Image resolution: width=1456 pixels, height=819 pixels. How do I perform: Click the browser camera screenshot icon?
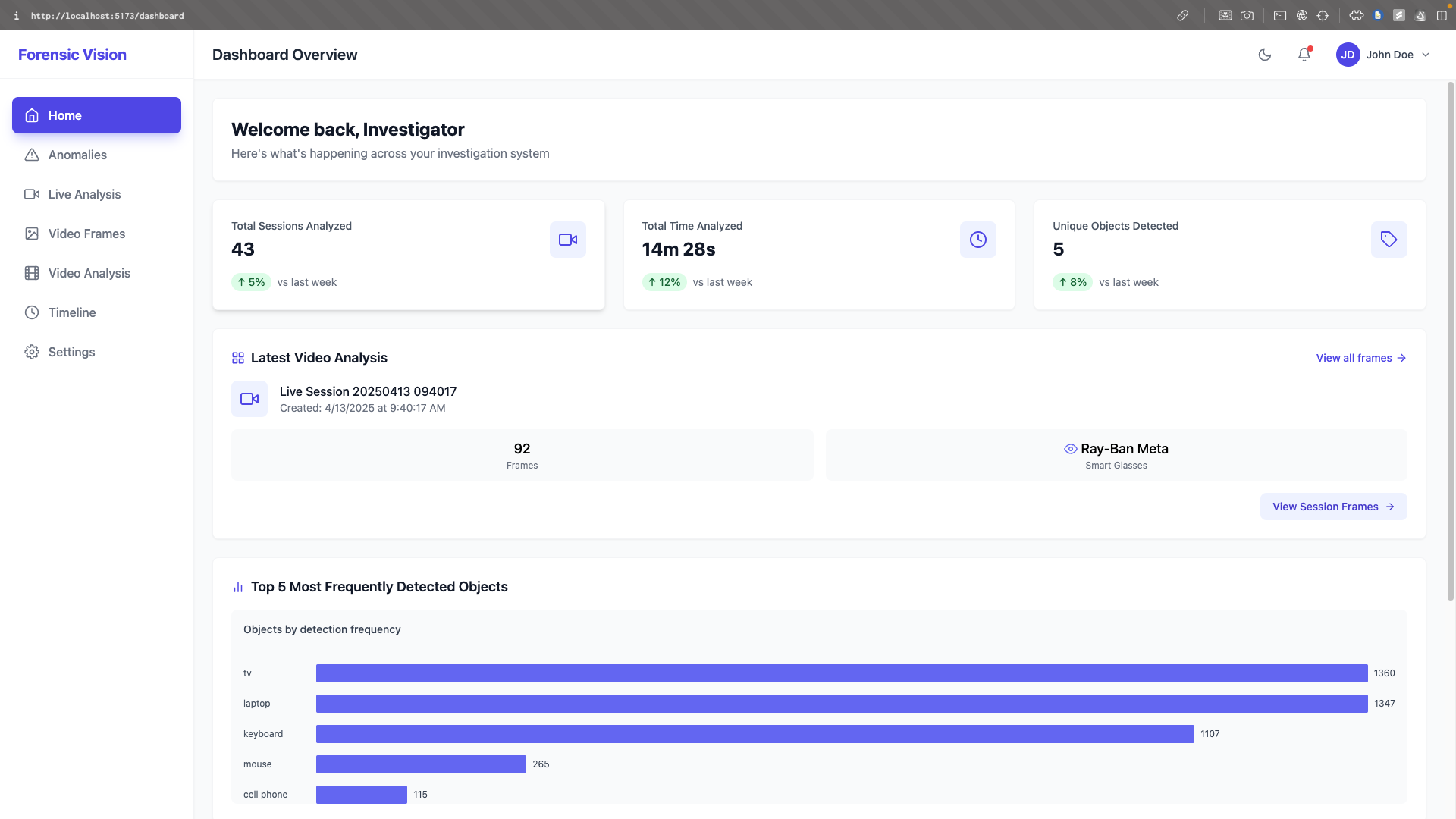1247,15
